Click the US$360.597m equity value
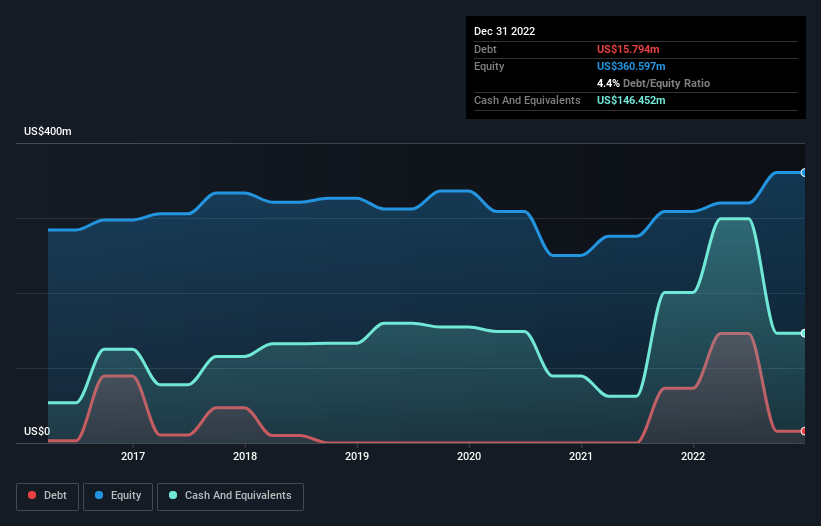821x526 pixels. 631,66
